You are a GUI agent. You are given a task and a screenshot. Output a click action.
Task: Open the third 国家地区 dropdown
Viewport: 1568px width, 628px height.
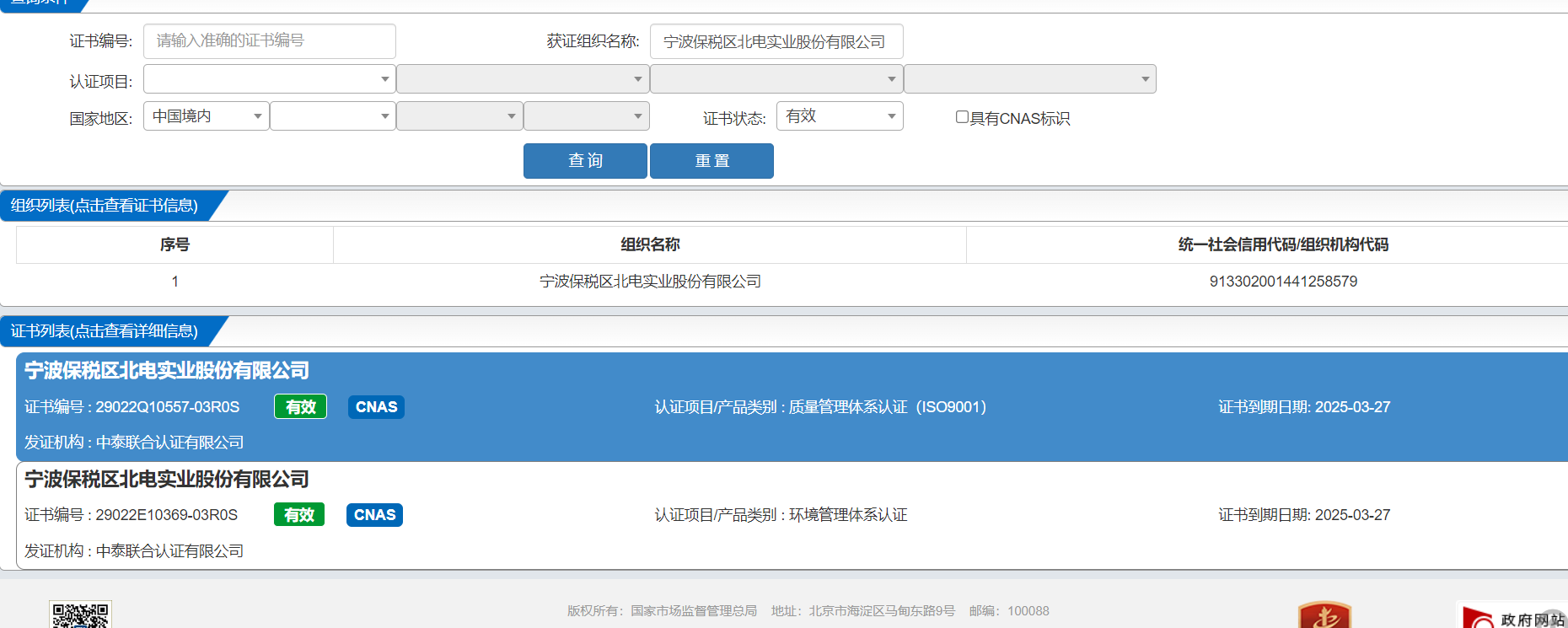[x=459, y=116]
